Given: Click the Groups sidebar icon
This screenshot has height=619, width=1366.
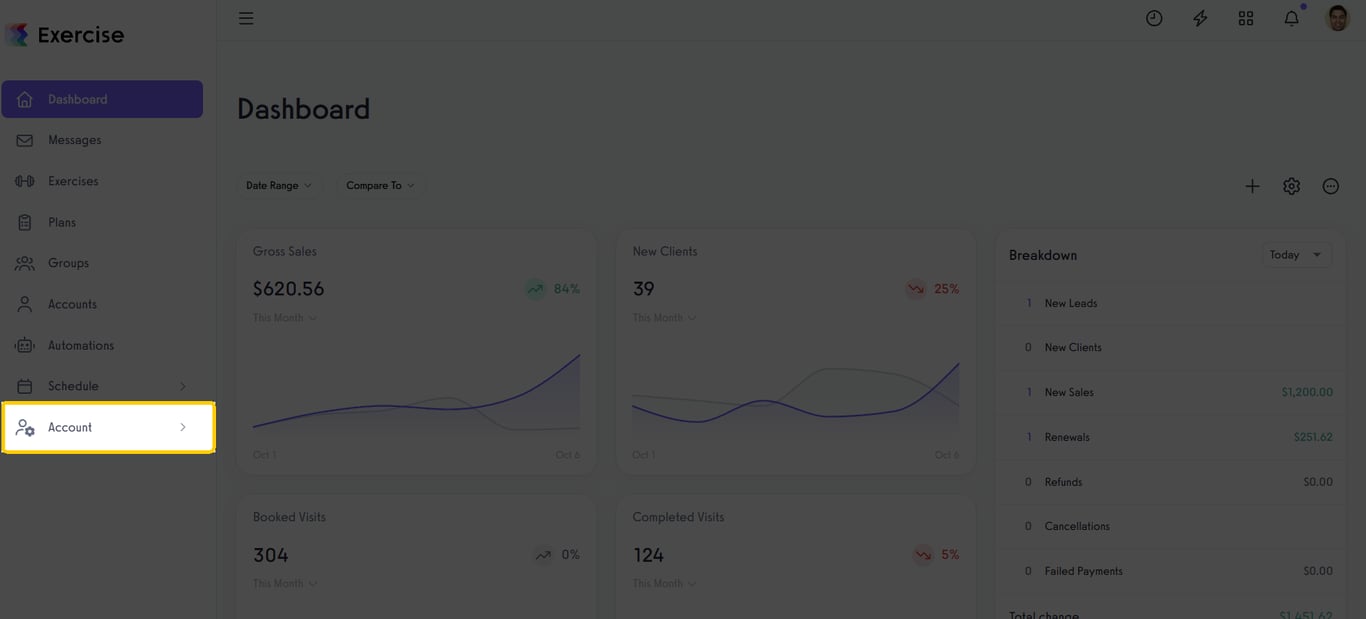Looking at the screenshot, I should coord(24,262).
